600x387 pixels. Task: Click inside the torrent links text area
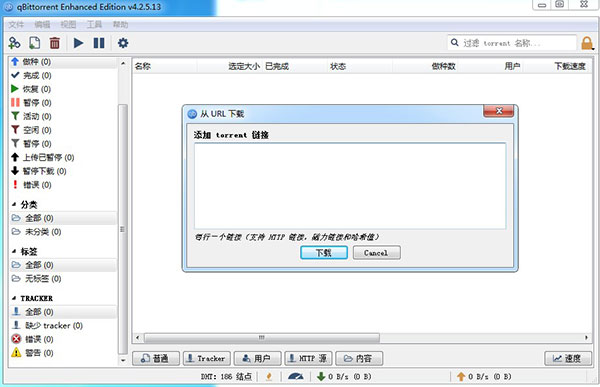(x=350, y=186)
